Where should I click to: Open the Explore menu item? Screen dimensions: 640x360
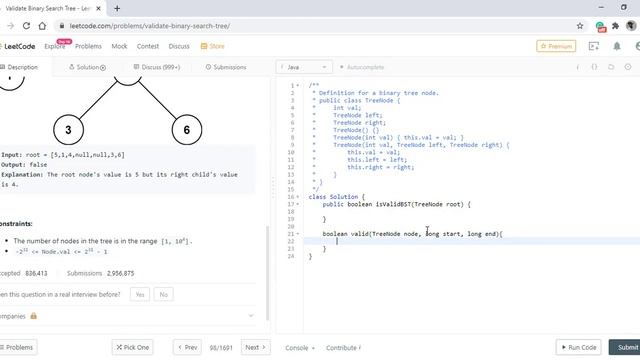pos(55,46)
